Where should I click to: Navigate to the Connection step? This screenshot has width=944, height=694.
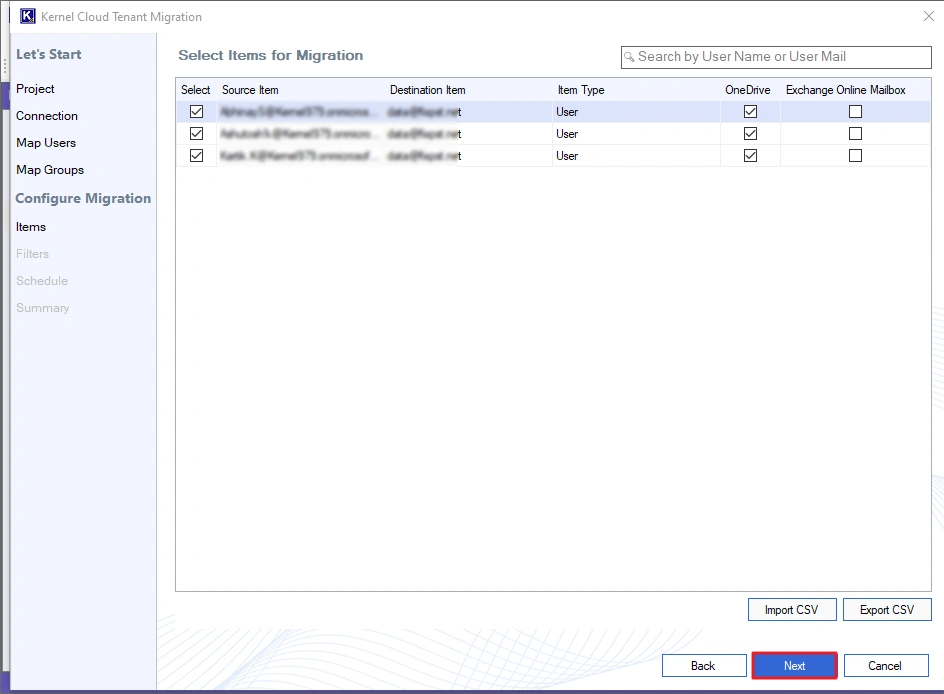coord(47,116)
